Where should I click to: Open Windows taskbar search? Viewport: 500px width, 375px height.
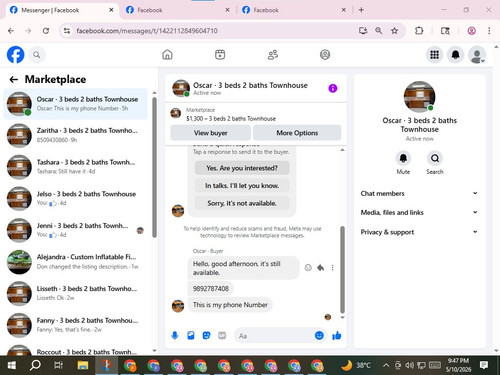click(35, 365)
